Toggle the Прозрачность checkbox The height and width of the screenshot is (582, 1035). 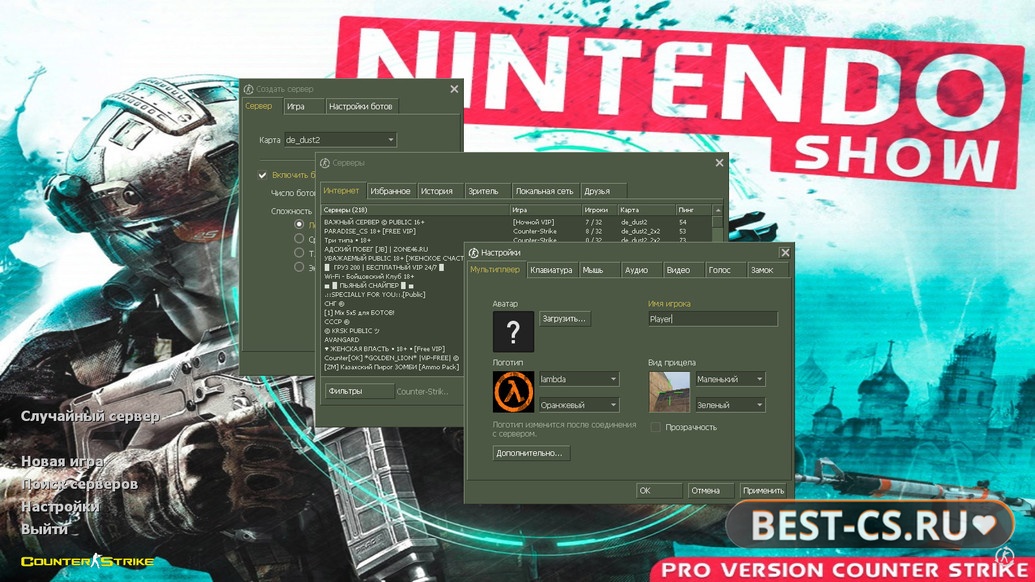[x=655, y=427]
